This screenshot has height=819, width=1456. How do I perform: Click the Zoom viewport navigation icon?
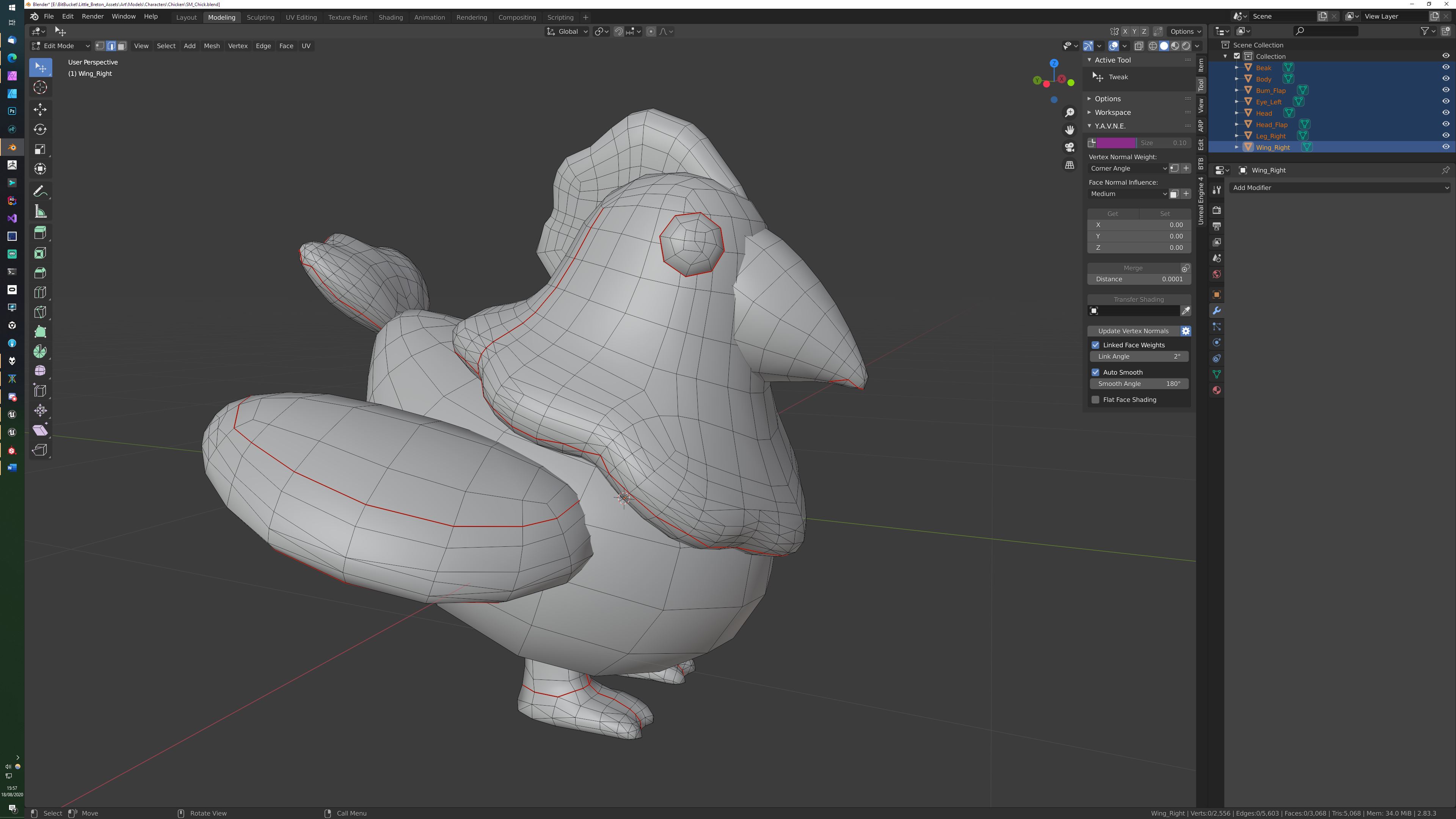1069,113
